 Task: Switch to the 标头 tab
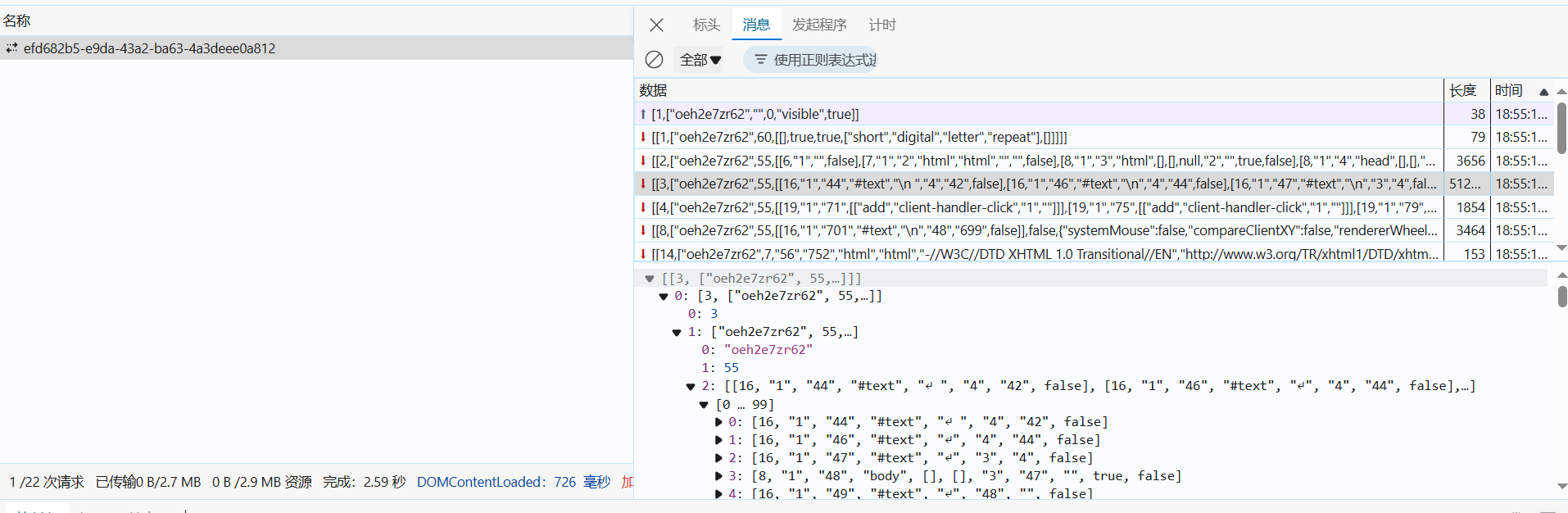pos(706,25)
